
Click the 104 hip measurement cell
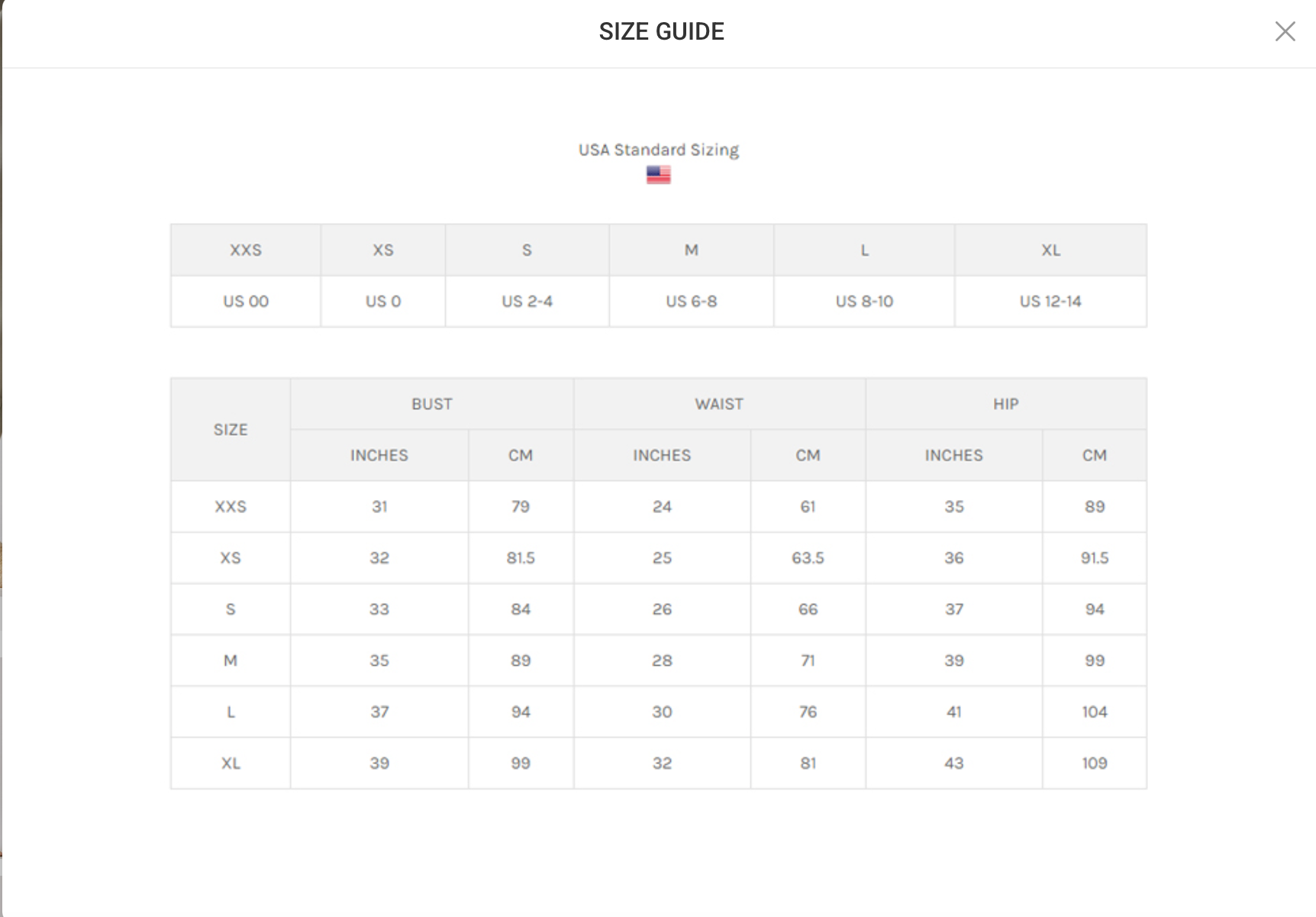(1094, 712)
